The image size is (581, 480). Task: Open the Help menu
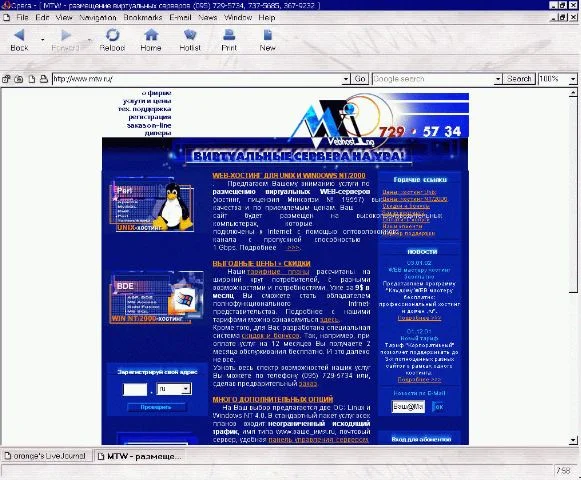pyautogui.click(x=267, y=17)
